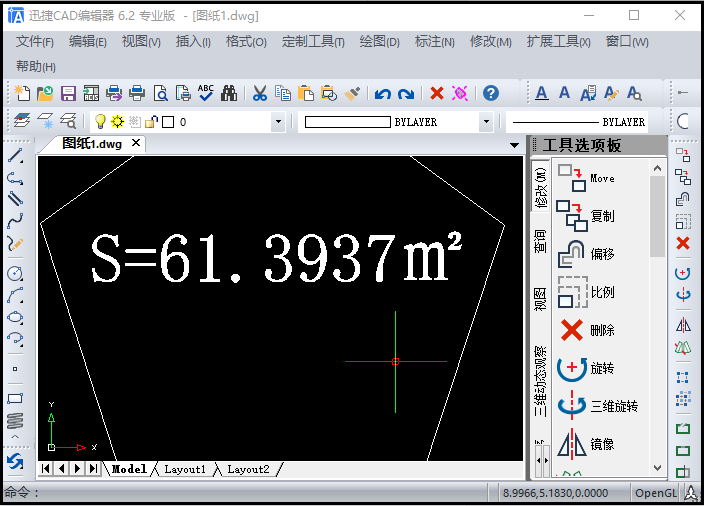The height and width of the screenshot is (506, 704).
Task: Click 偏移 offset tool in palette
Action: 586,254
